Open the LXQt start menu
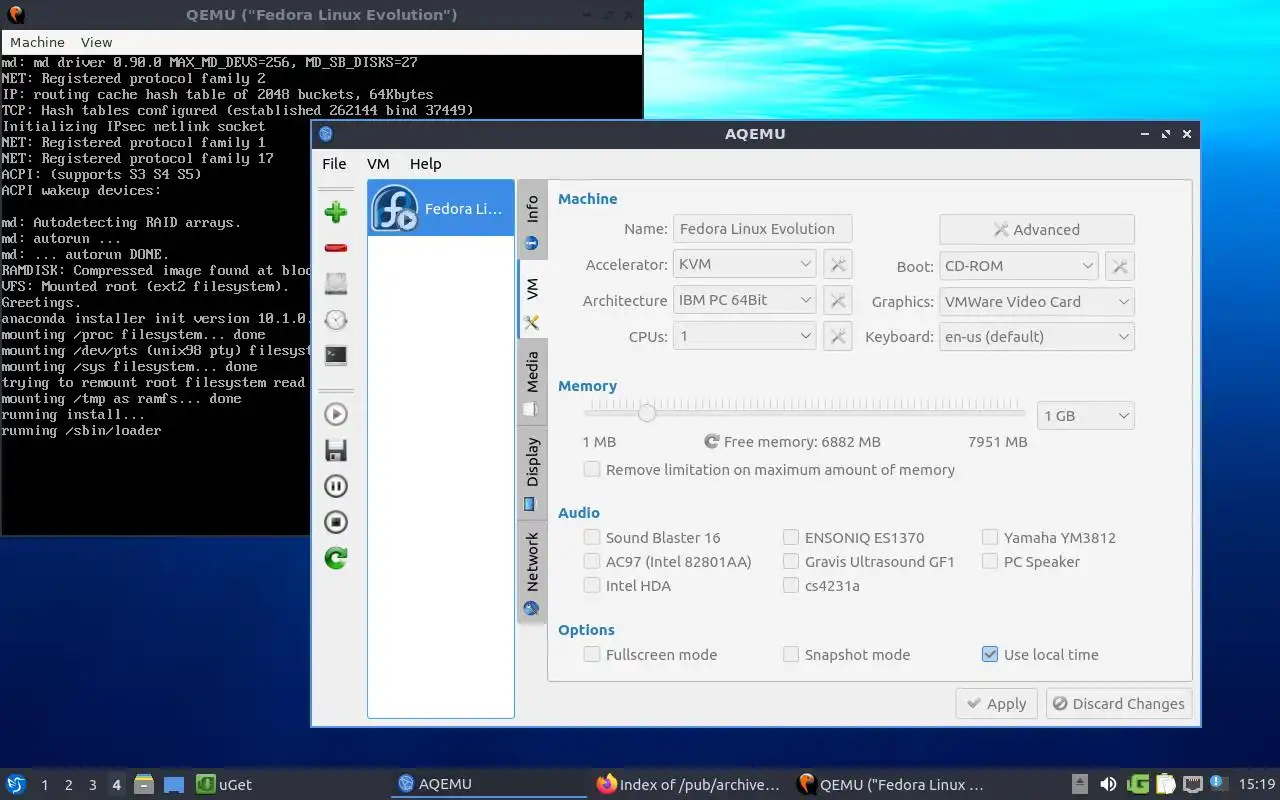Image resolution: width=1280 pixels, height=800 pixels. (x=16, y=784)
